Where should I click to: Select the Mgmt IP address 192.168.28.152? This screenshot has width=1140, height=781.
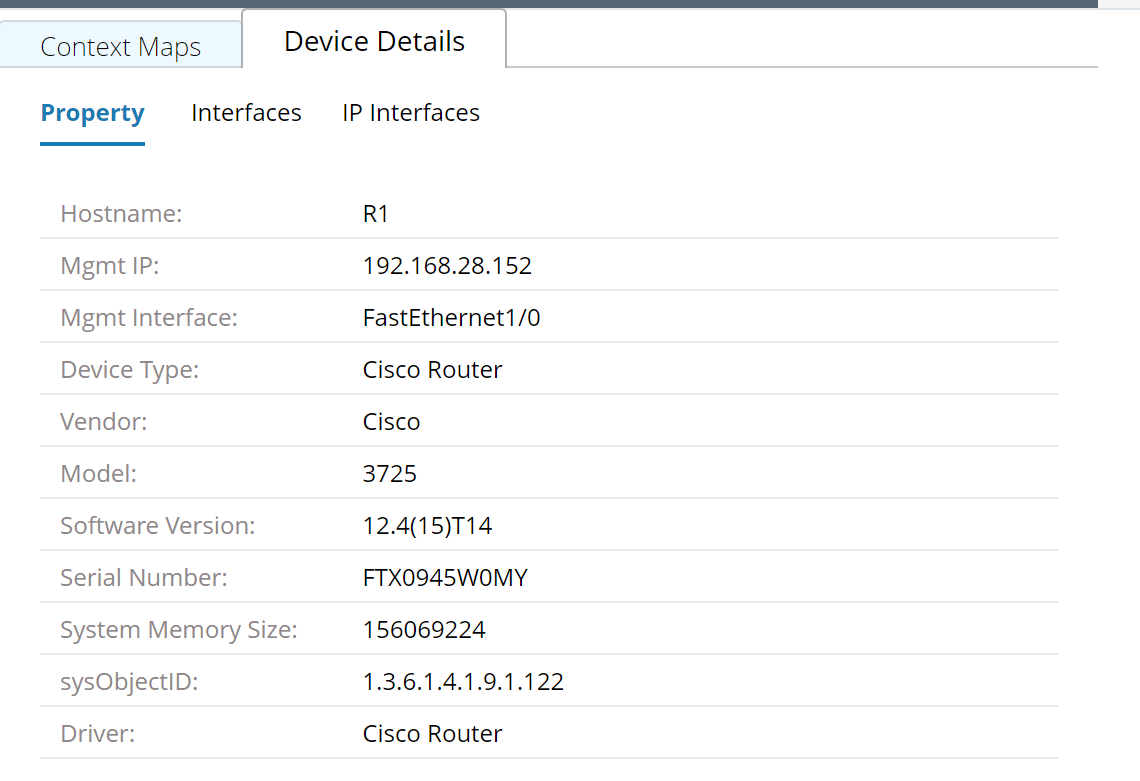point(447,265)
